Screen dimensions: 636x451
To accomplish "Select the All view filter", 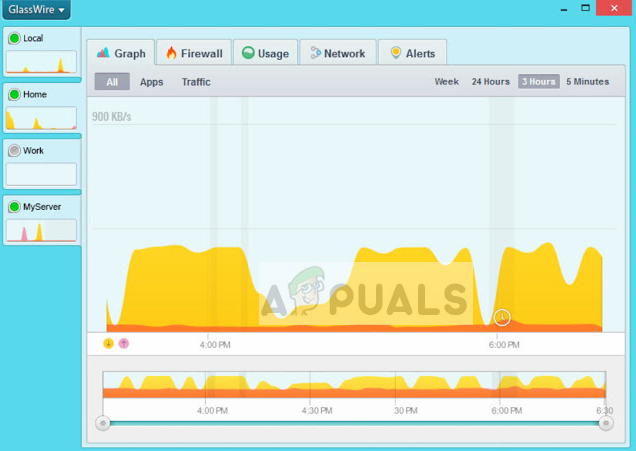I will [112, 82].
